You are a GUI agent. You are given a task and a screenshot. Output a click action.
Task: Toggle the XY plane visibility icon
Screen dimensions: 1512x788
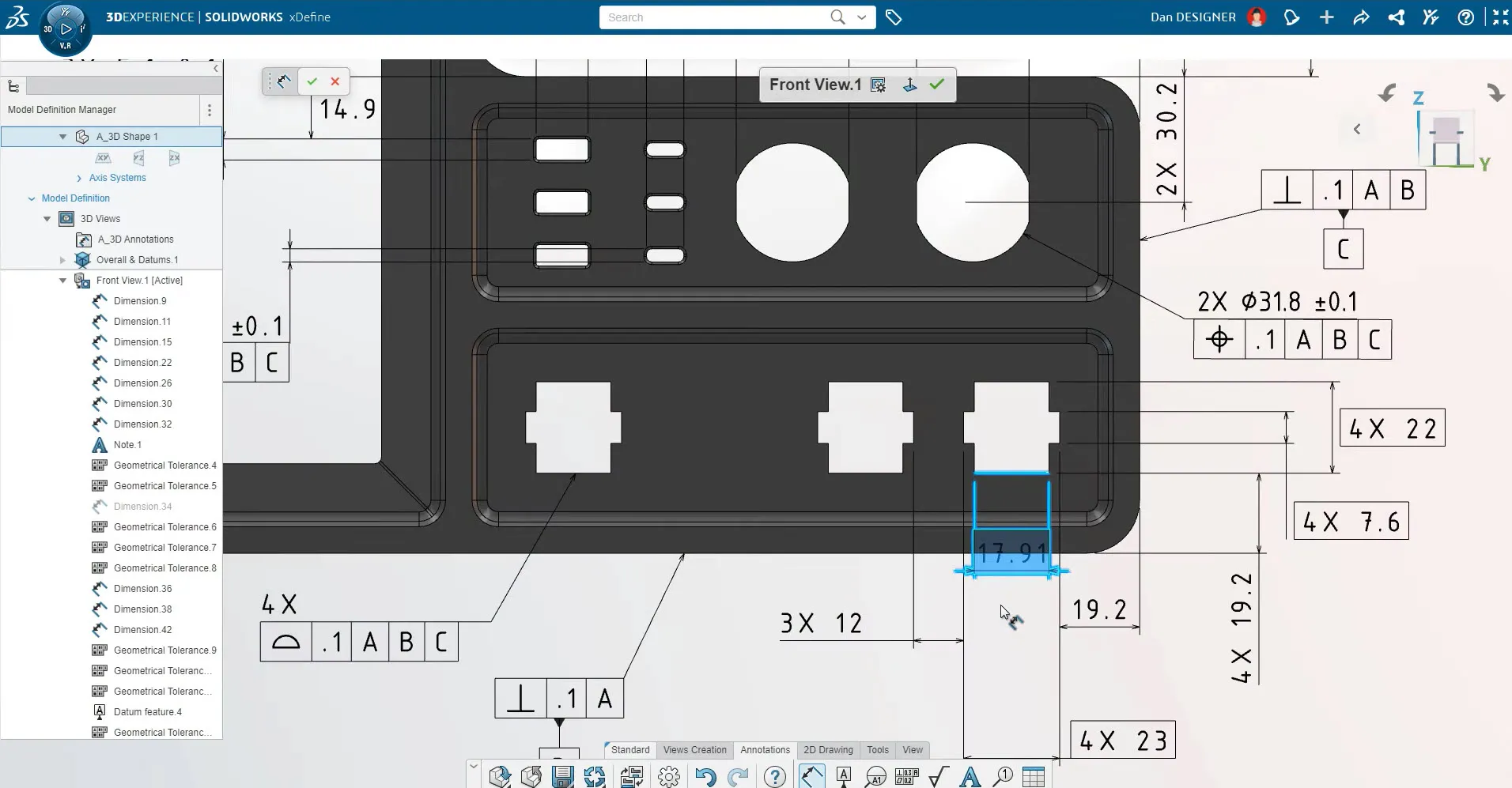point(104,158)
